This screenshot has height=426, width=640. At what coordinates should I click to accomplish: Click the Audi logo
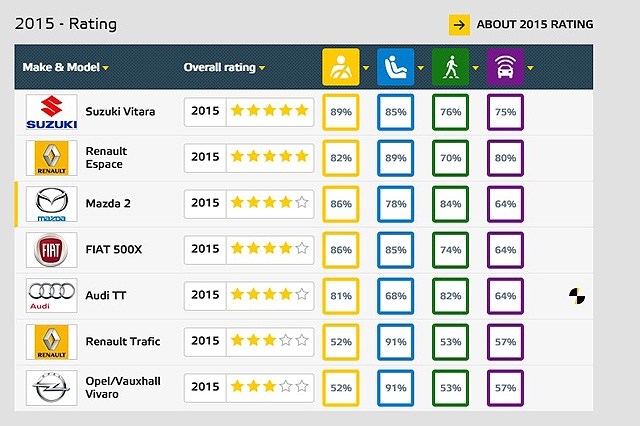[51, 296]
